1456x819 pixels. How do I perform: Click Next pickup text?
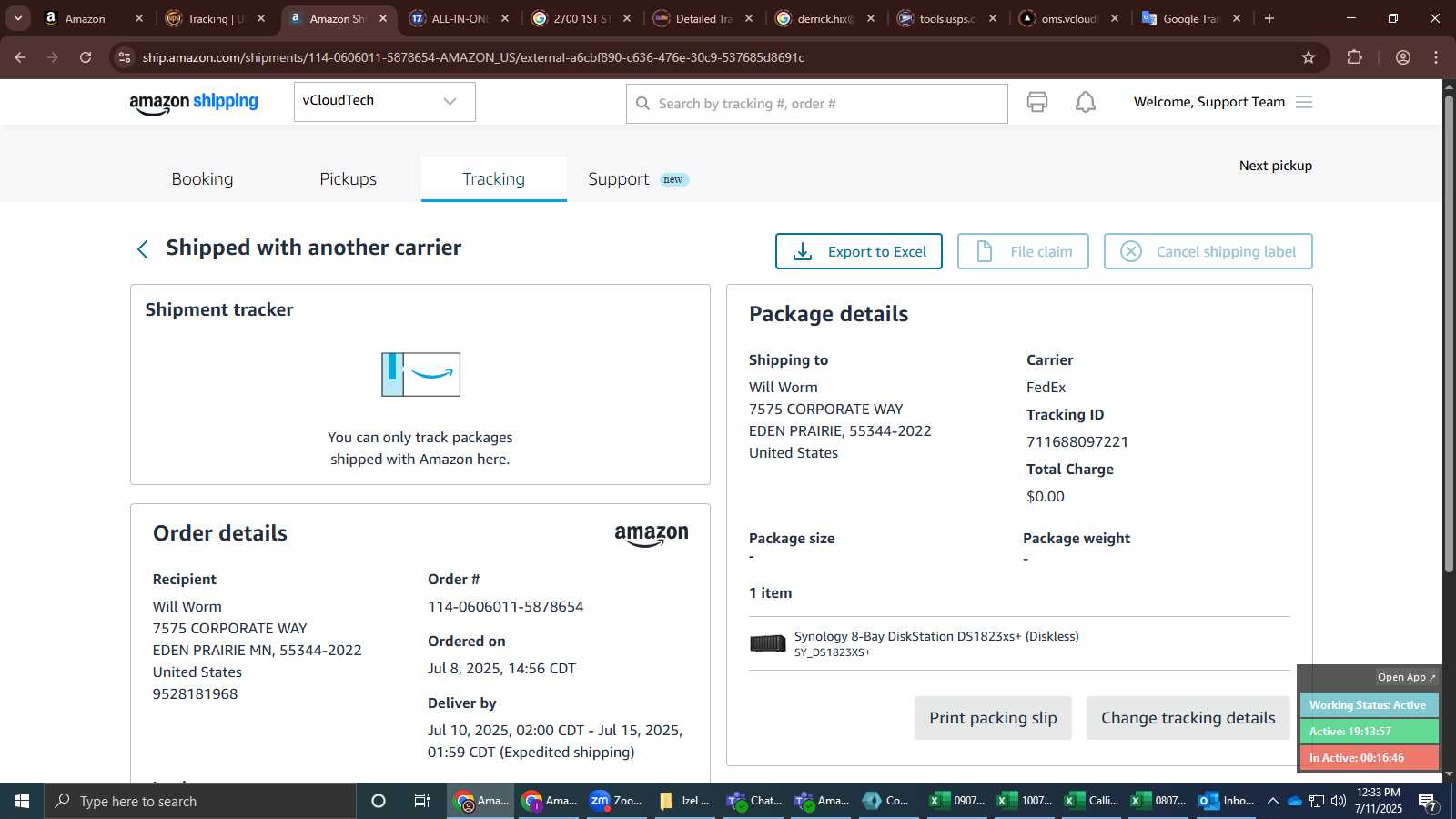[x=1275, y=166]
